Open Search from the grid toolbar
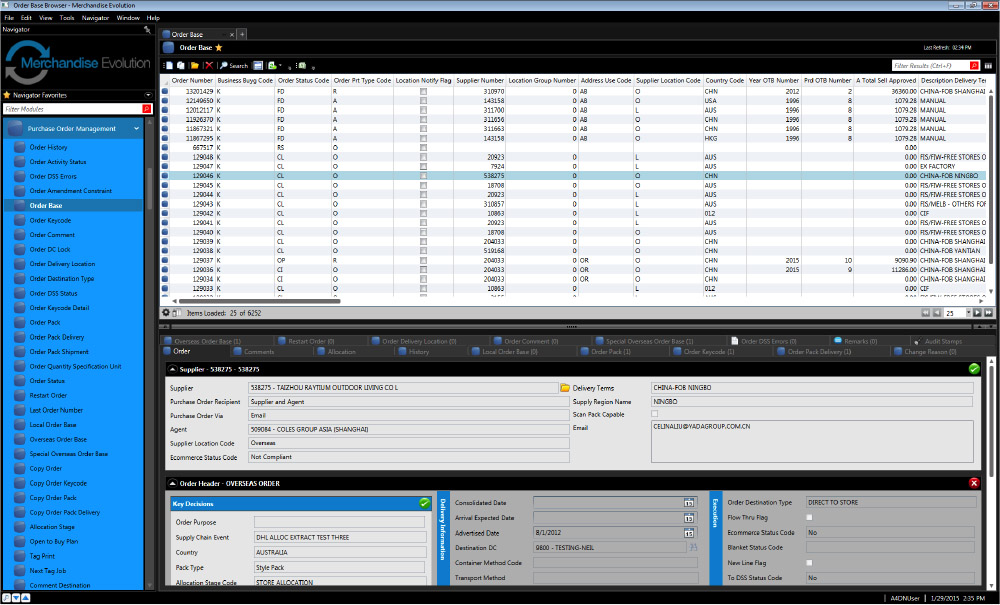The image size is (1000, 605). coord(234,66)
